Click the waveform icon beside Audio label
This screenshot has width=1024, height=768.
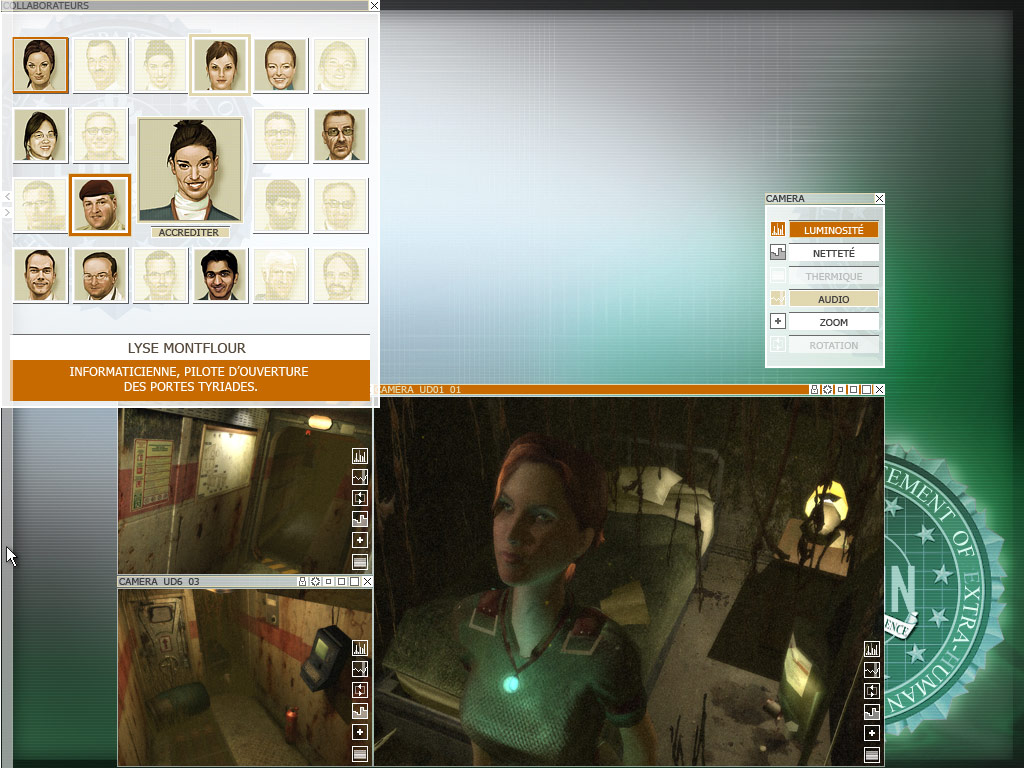(x=778, y=299)
